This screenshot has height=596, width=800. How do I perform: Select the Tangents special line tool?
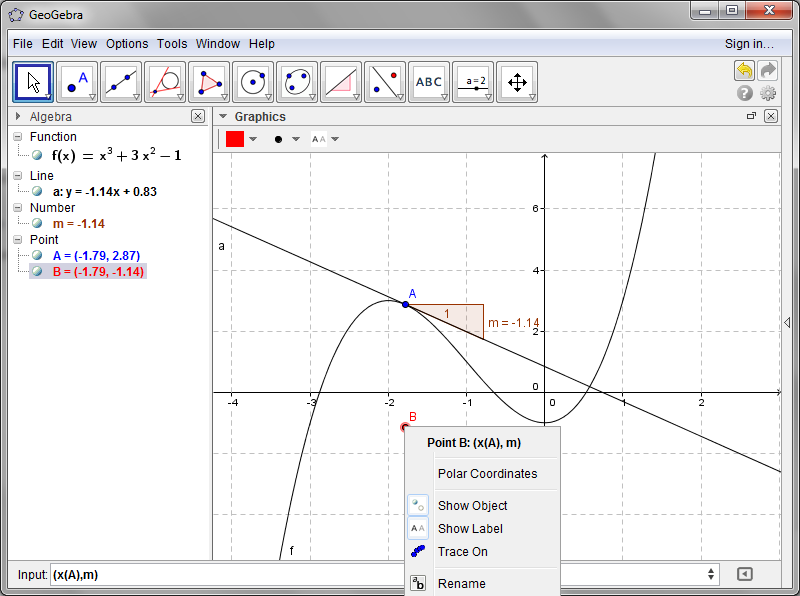[165, 82]
